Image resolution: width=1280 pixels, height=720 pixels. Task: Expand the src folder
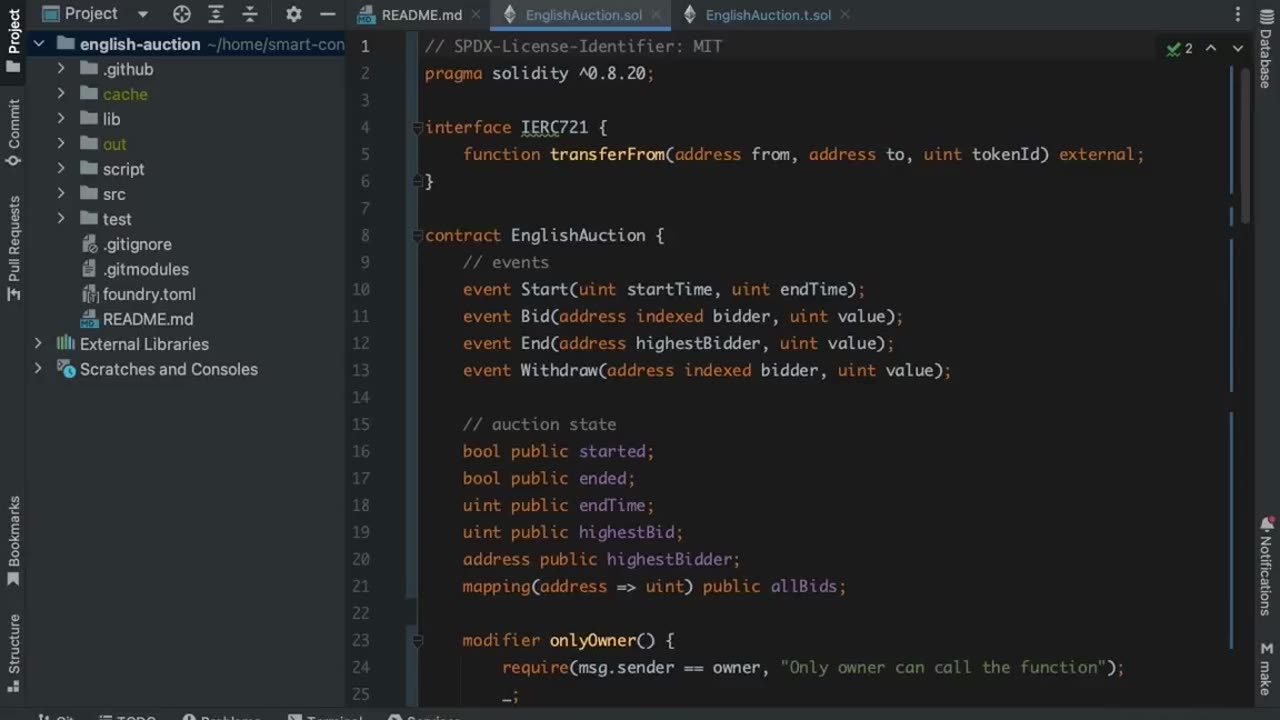61,194
